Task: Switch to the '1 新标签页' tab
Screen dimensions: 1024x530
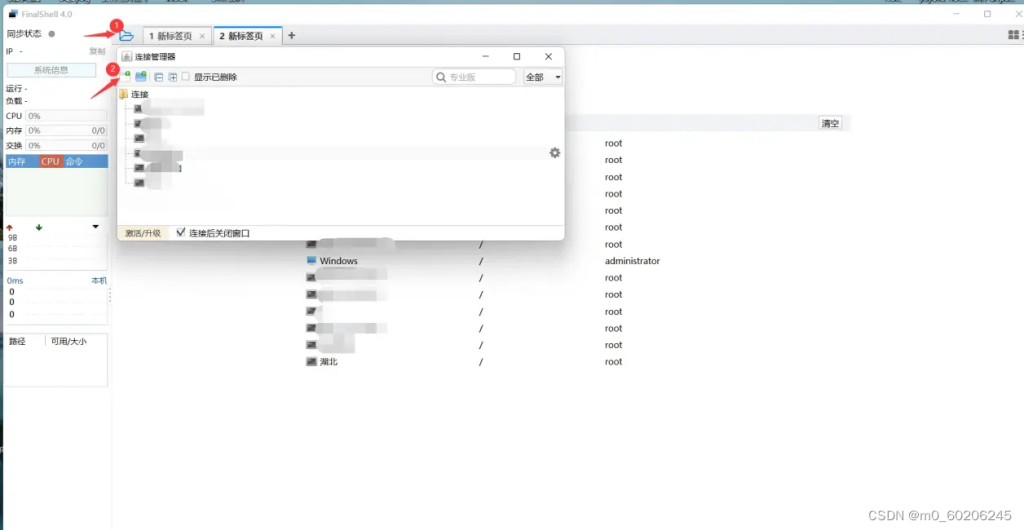Action: coord(170,36)
